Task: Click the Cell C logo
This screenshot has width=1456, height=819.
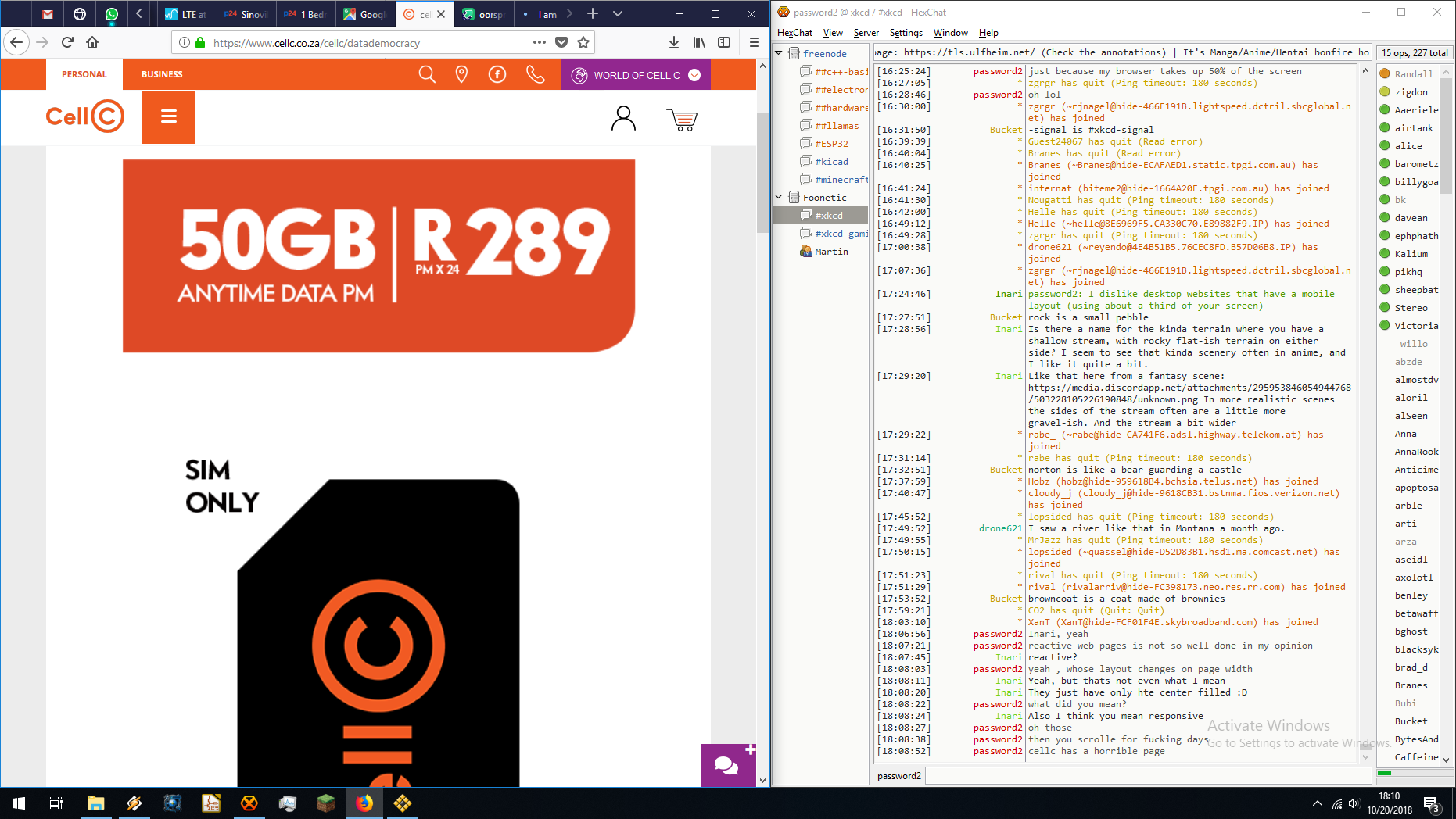Action: pos(84,116)
